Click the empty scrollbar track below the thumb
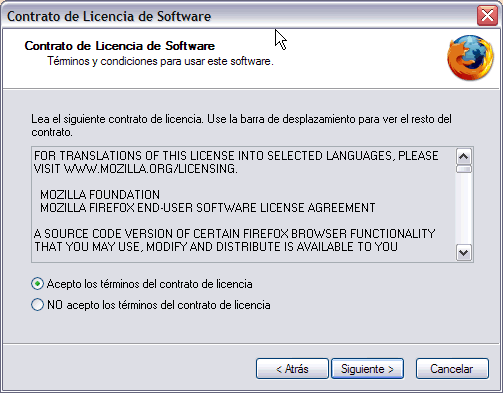 464,209
